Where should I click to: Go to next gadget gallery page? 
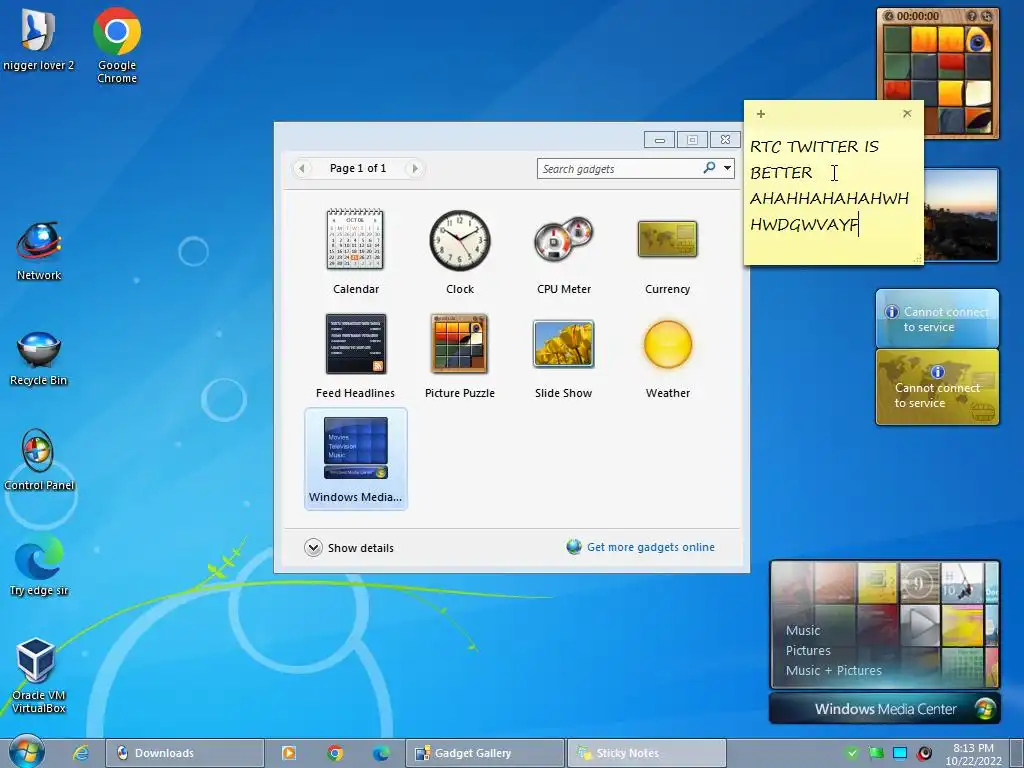tap(414, 168)
